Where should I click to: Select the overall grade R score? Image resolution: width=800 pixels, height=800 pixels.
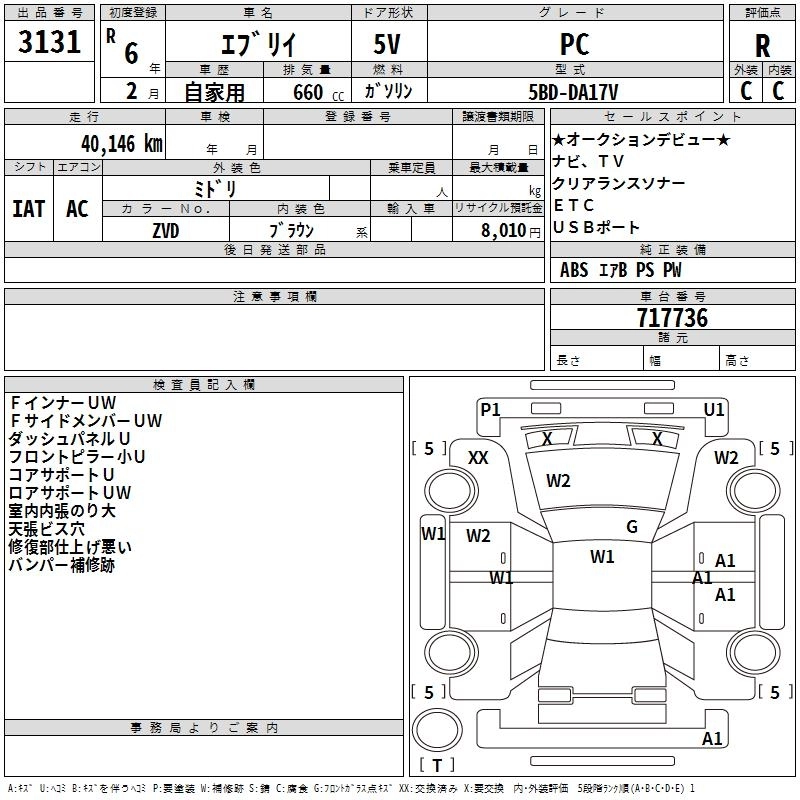coord(762,46)
